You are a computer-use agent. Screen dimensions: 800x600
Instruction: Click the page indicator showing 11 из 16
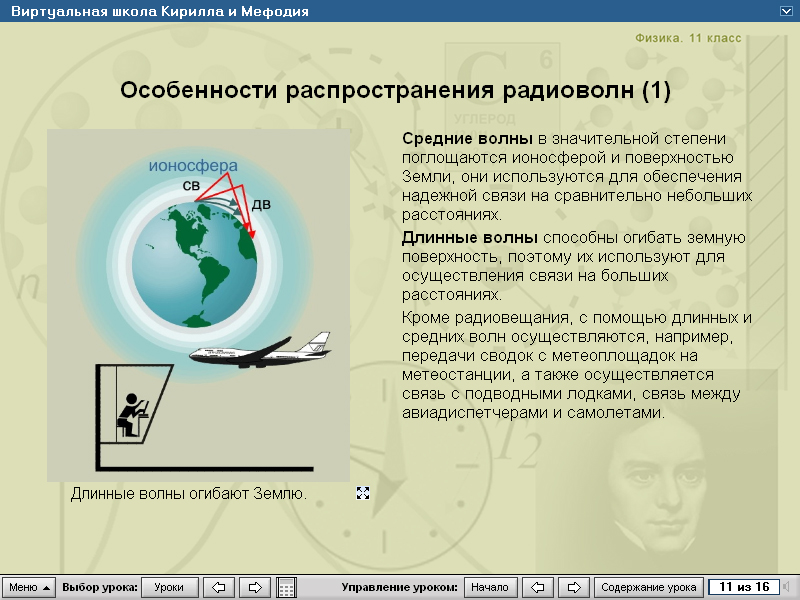(x=744, y=585)
